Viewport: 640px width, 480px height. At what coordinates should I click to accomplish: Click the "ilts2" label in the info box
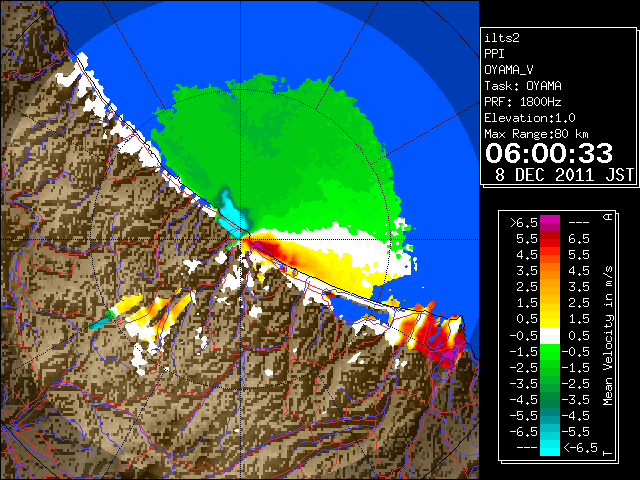coord(502,38)
